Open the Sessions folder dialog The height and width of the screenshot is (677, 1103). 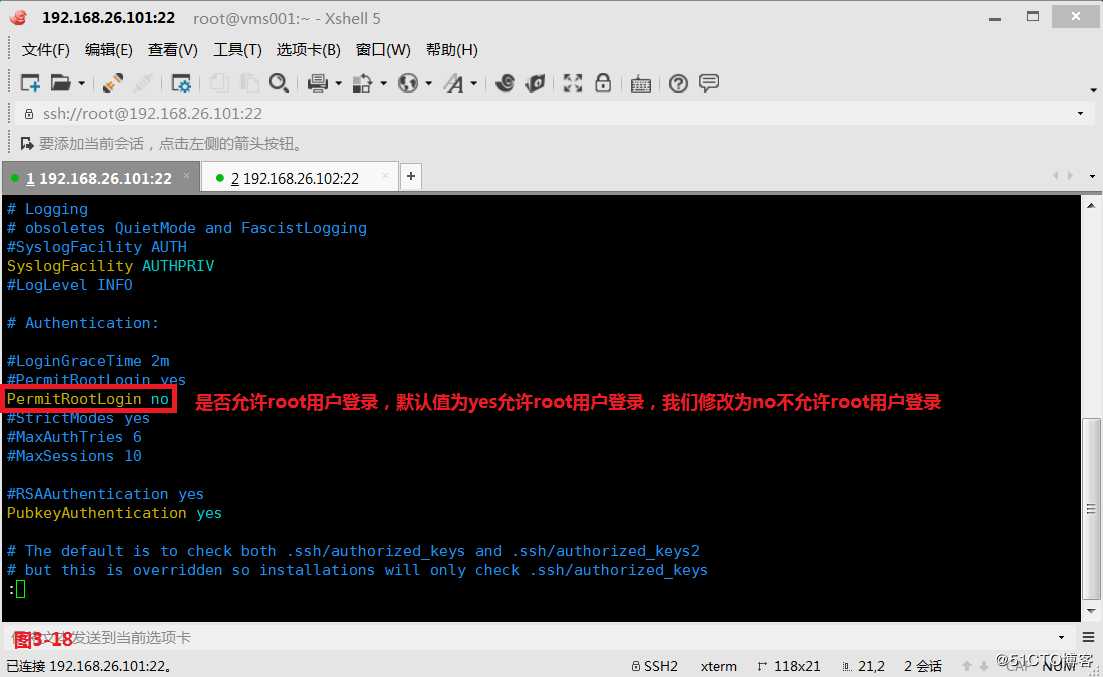point(58,83)
